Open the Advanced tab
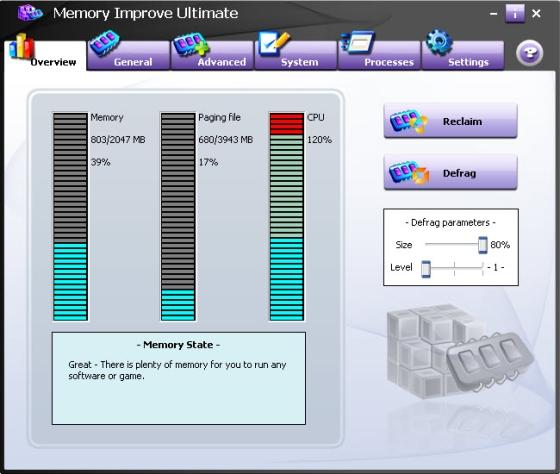Image resolution: width=560 pixels, height=474 pixels. tap(212, 55)
